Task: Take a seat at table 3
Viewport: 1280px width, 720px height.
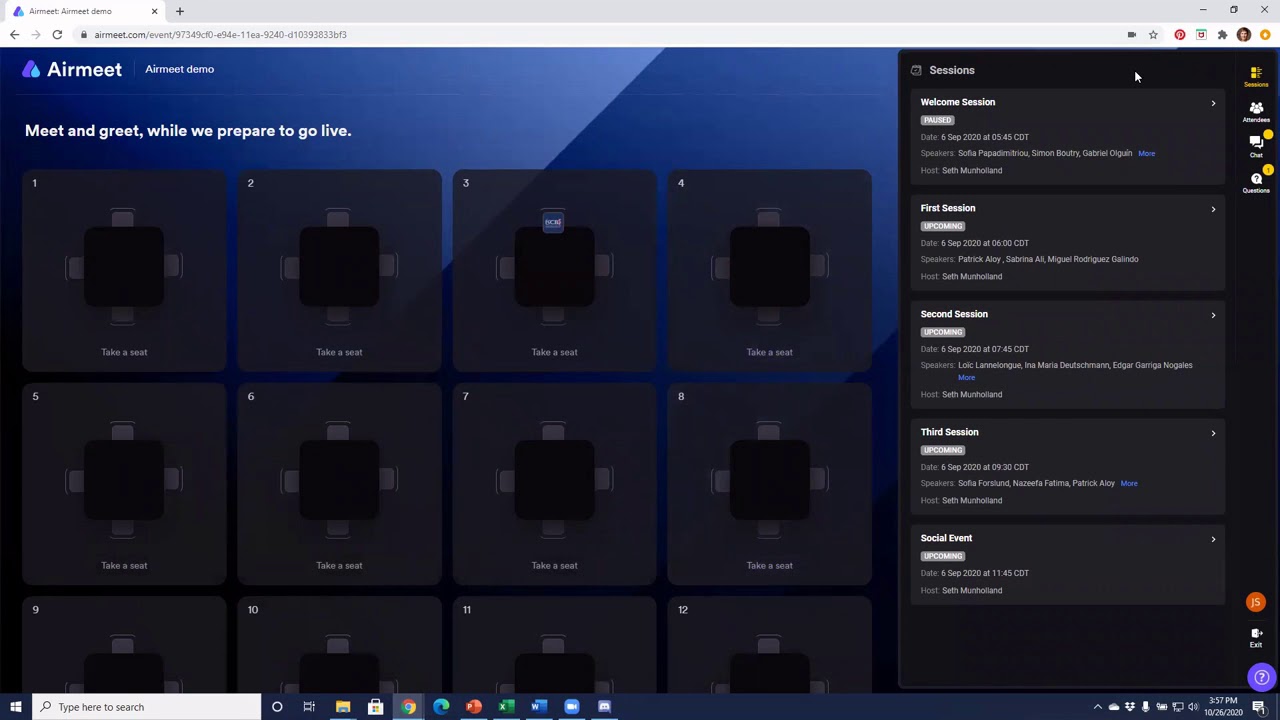Action: click(x=554, y=352)
